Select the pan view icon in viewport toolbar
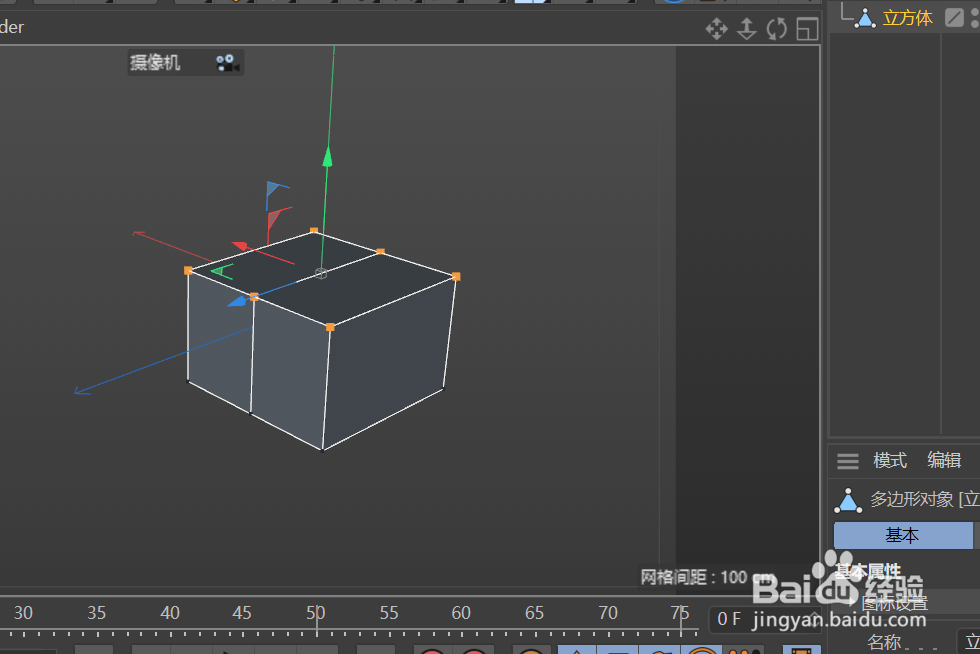The height and width of the screenshot is (654, 980). (x=717, y=29)
